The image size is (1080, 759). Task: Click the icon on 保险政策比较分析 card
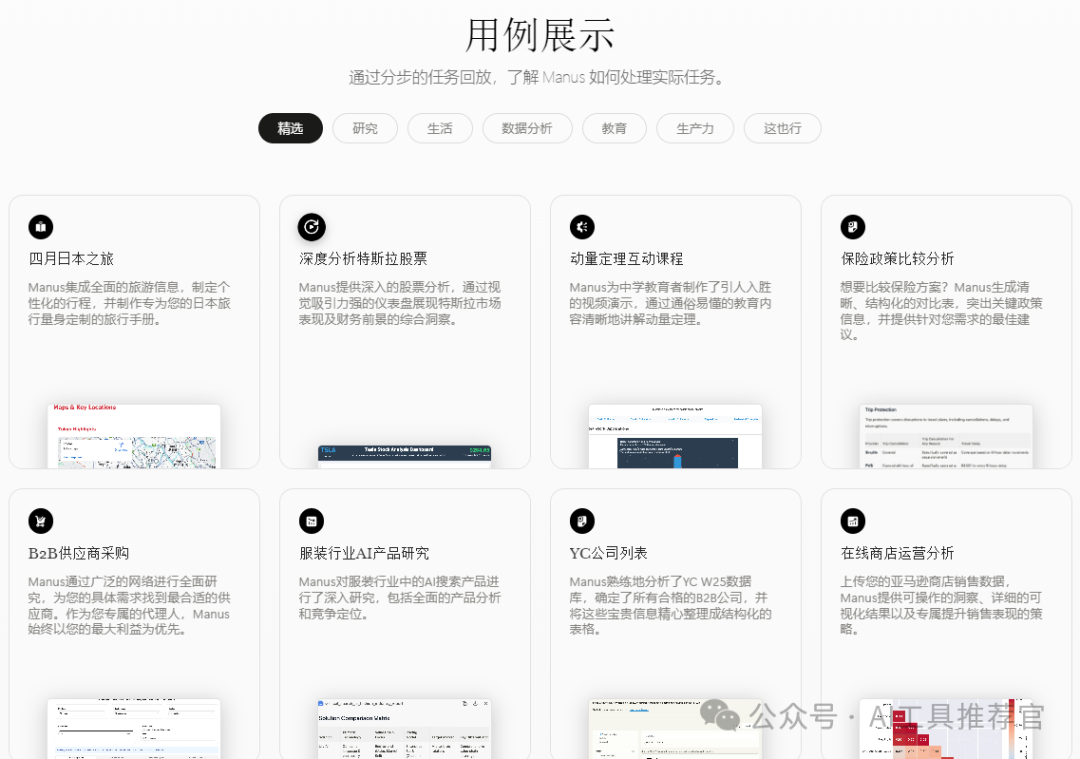[853, 227]
